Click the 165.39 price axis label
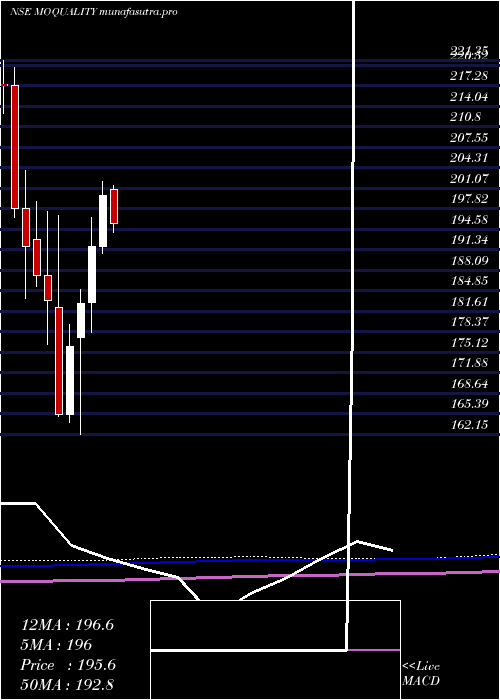The image size is (500, 700). (x=469, y=404)
